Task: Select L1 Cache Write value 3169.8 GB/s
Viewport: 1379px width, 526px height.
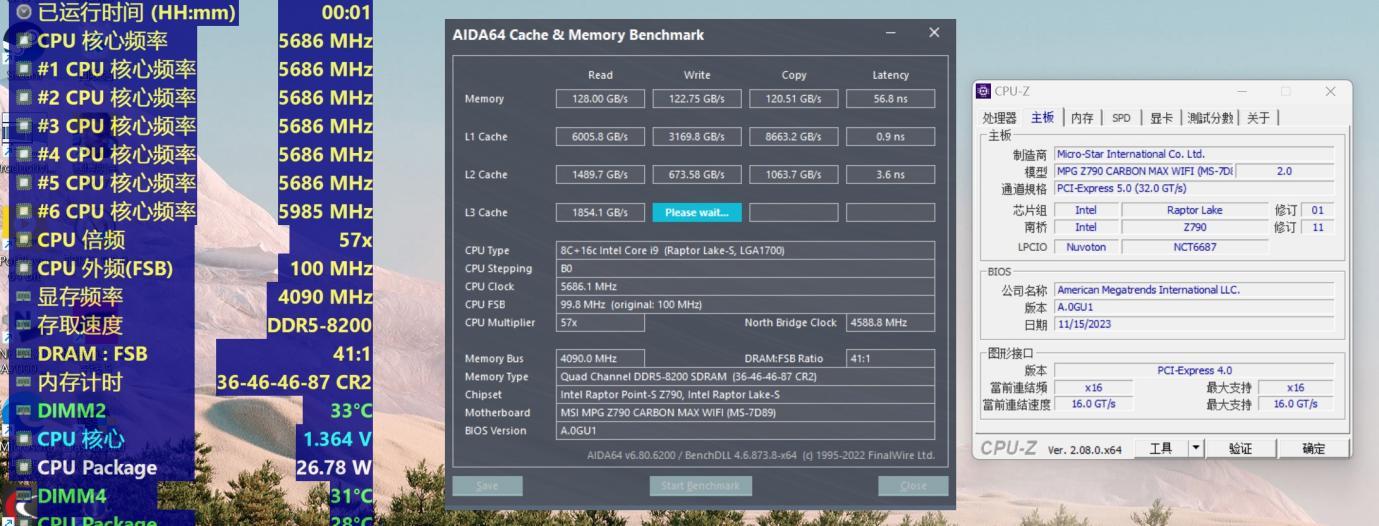Action: click(x=697, y=137)
